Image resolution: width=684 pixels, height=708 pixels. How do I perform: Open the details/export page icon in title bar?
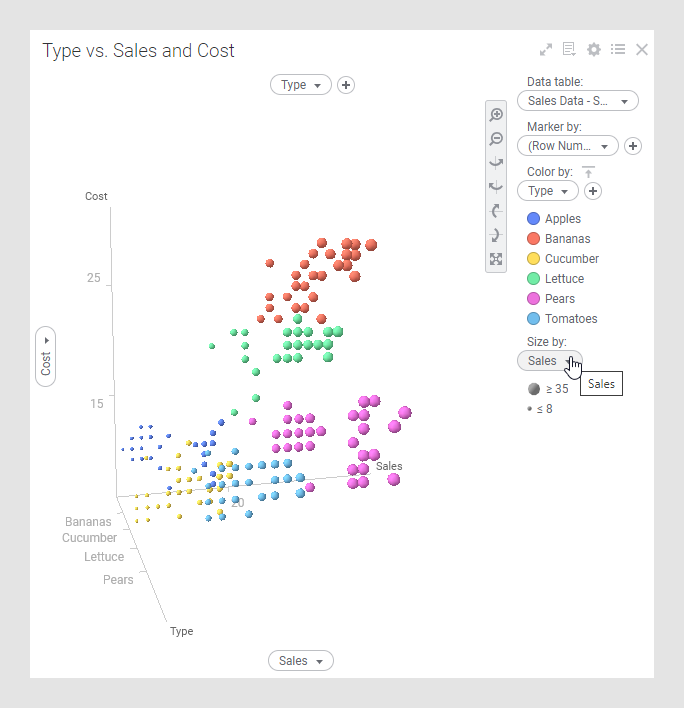tap(570, 49)
